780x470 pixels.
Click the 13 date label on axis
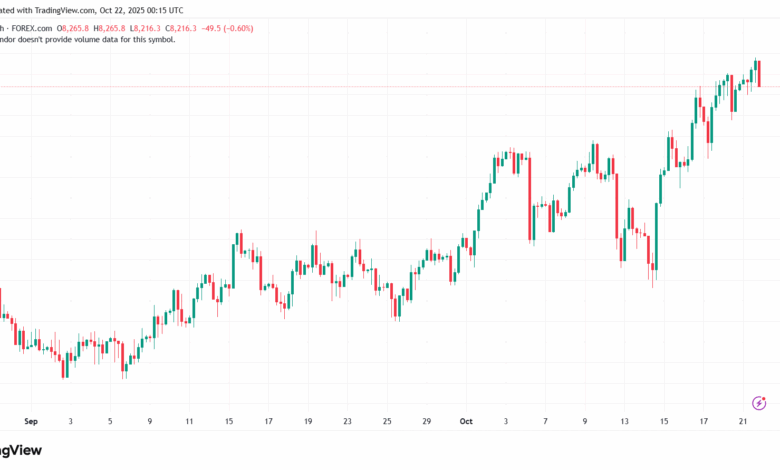(x=624, y=421)
